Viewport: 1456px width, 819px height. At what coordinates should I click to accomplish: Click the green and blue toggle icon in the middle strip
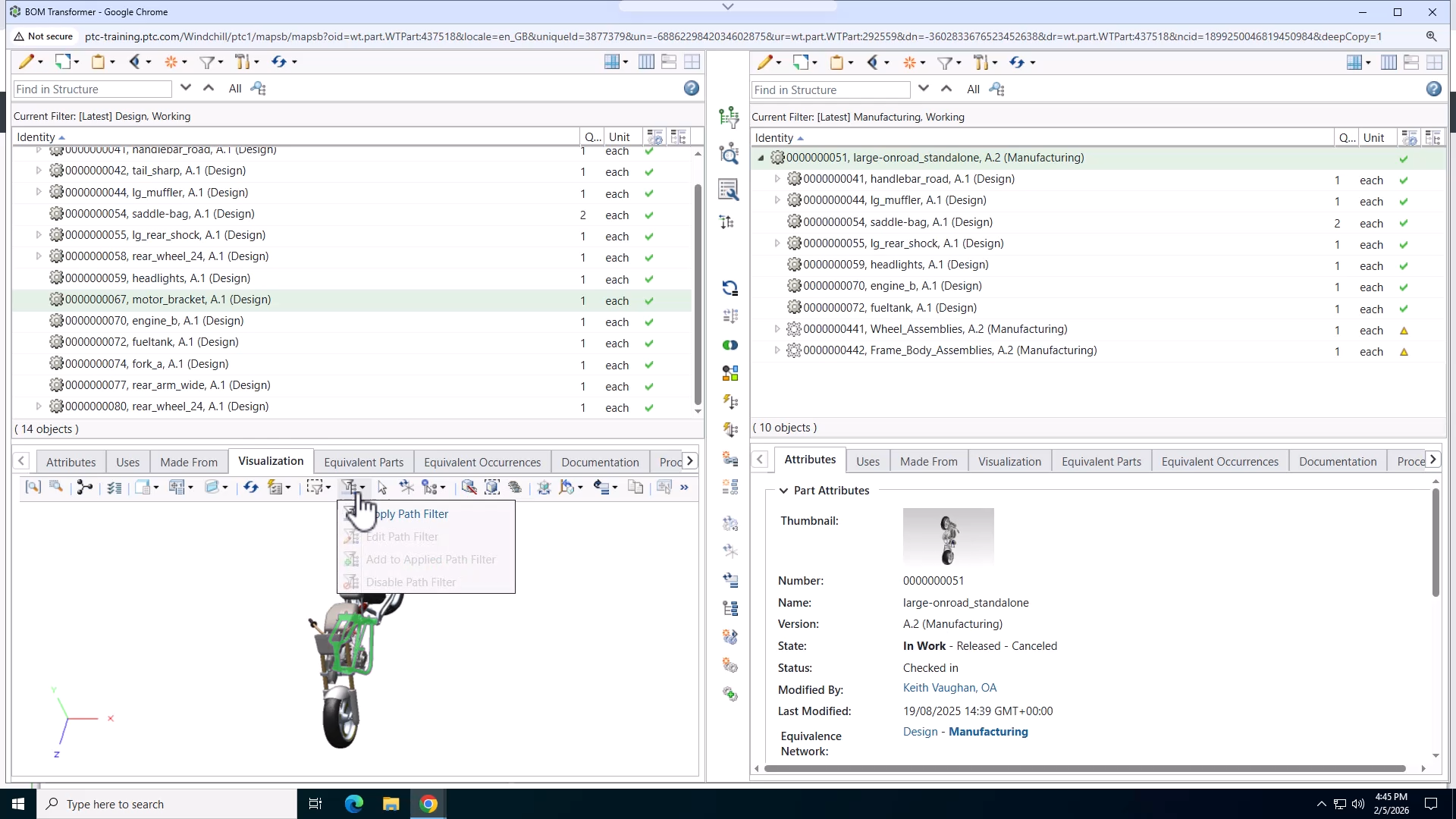pos(730,345)
